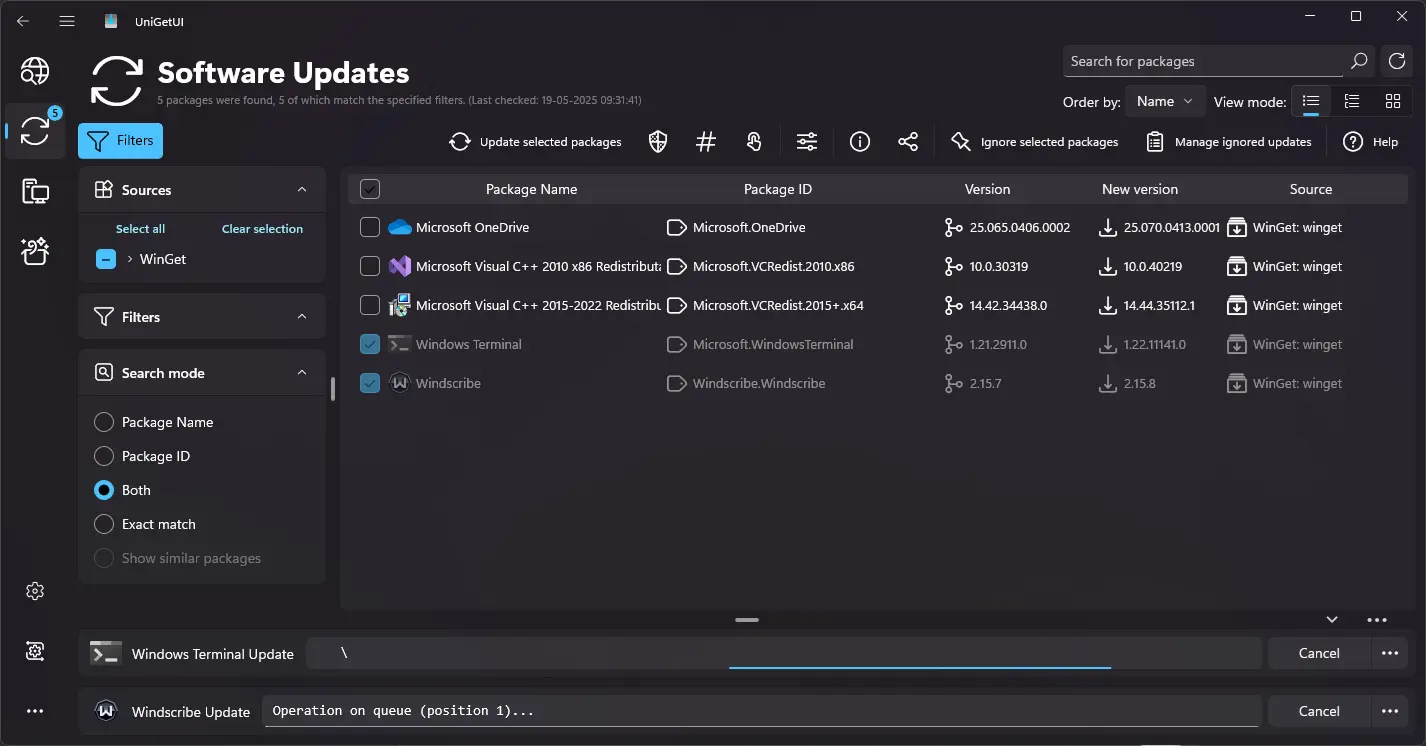This screenshot has width=1426, height=746.
Task: Open the Discover Packages globe icon
Action: (x=35, y=70)
